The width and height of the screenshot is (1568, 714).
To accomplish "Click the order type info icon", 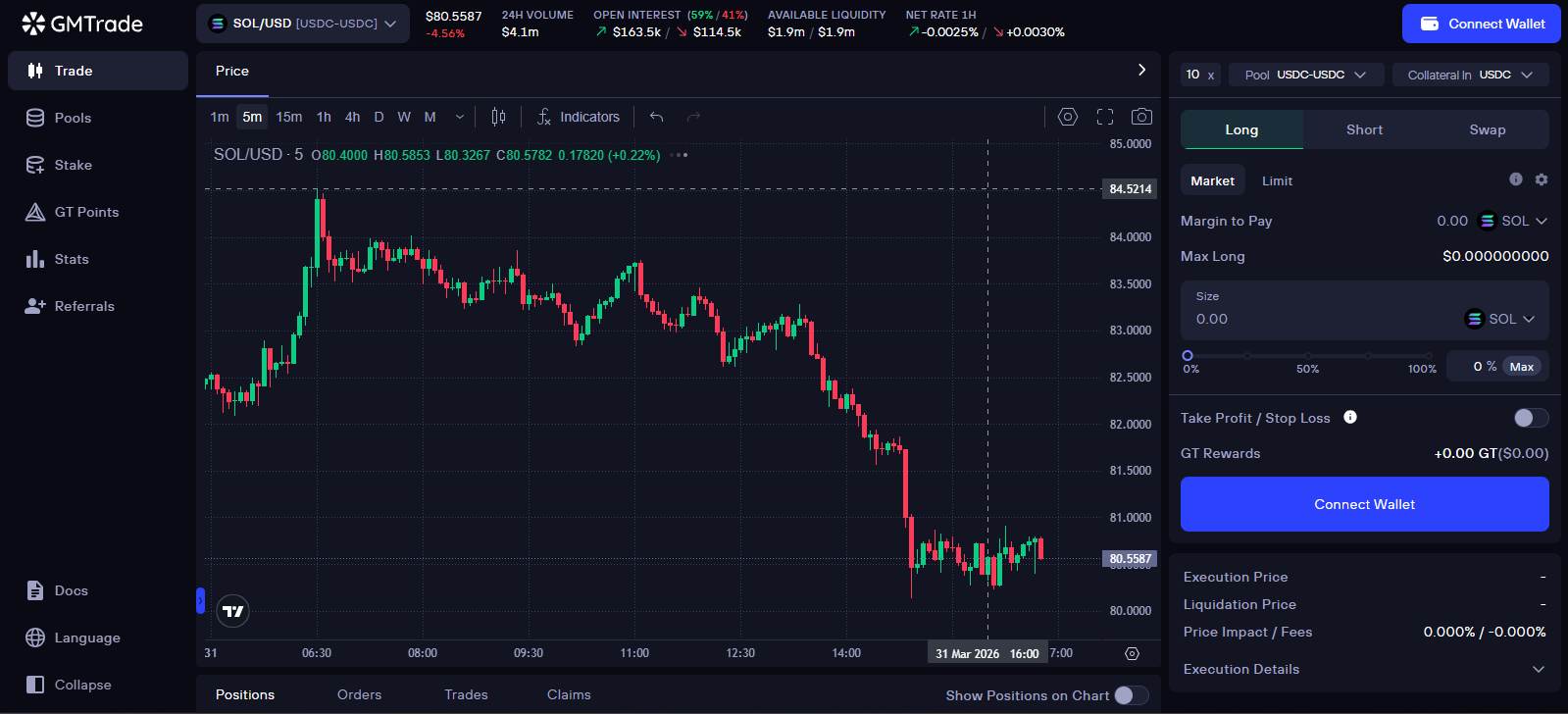I will pos(1516,179).
